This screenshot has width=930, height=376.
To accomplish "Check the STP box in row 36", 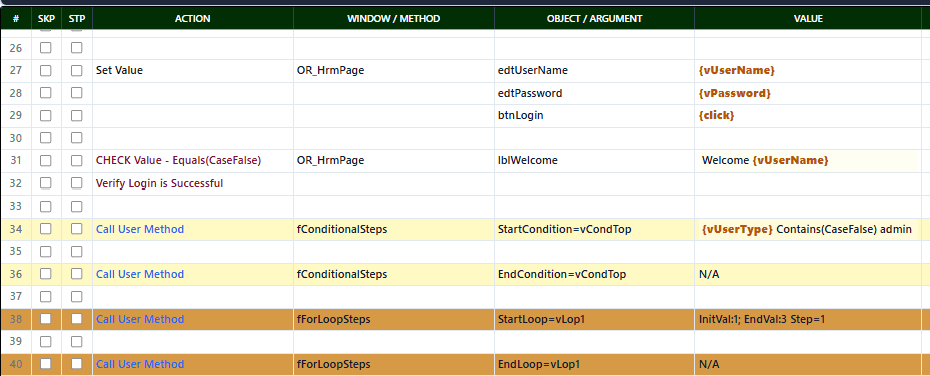I will [x=77, y=274].
